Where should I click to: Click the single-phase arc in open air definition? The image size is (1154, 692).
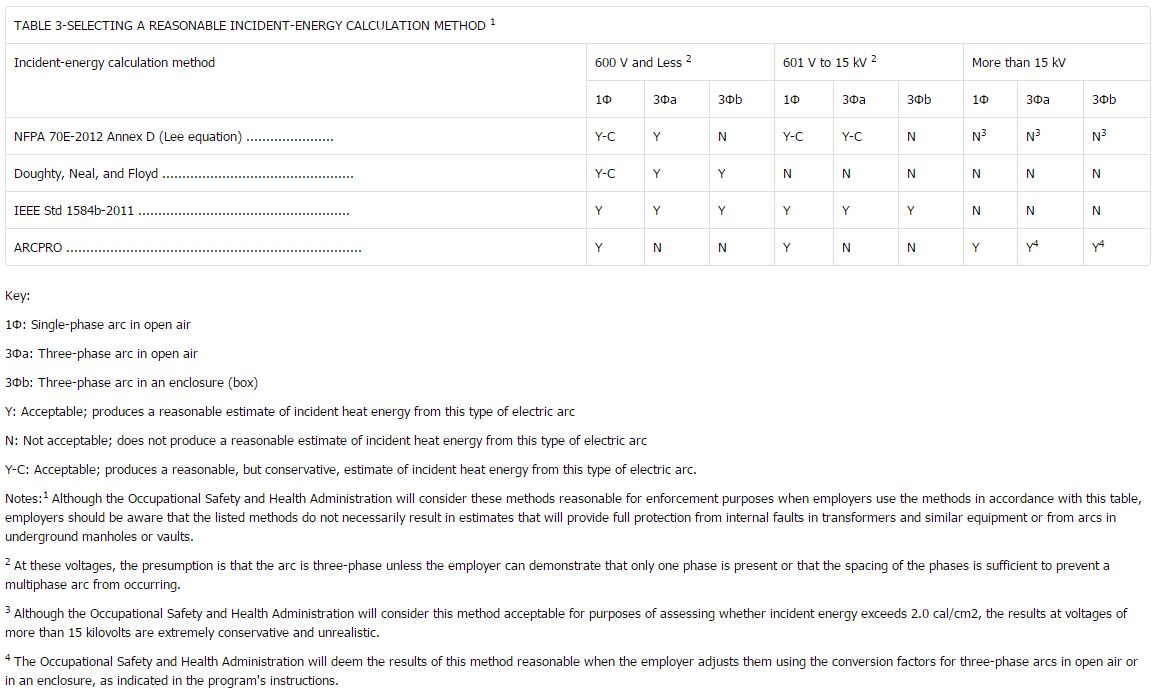pos(98,325)
